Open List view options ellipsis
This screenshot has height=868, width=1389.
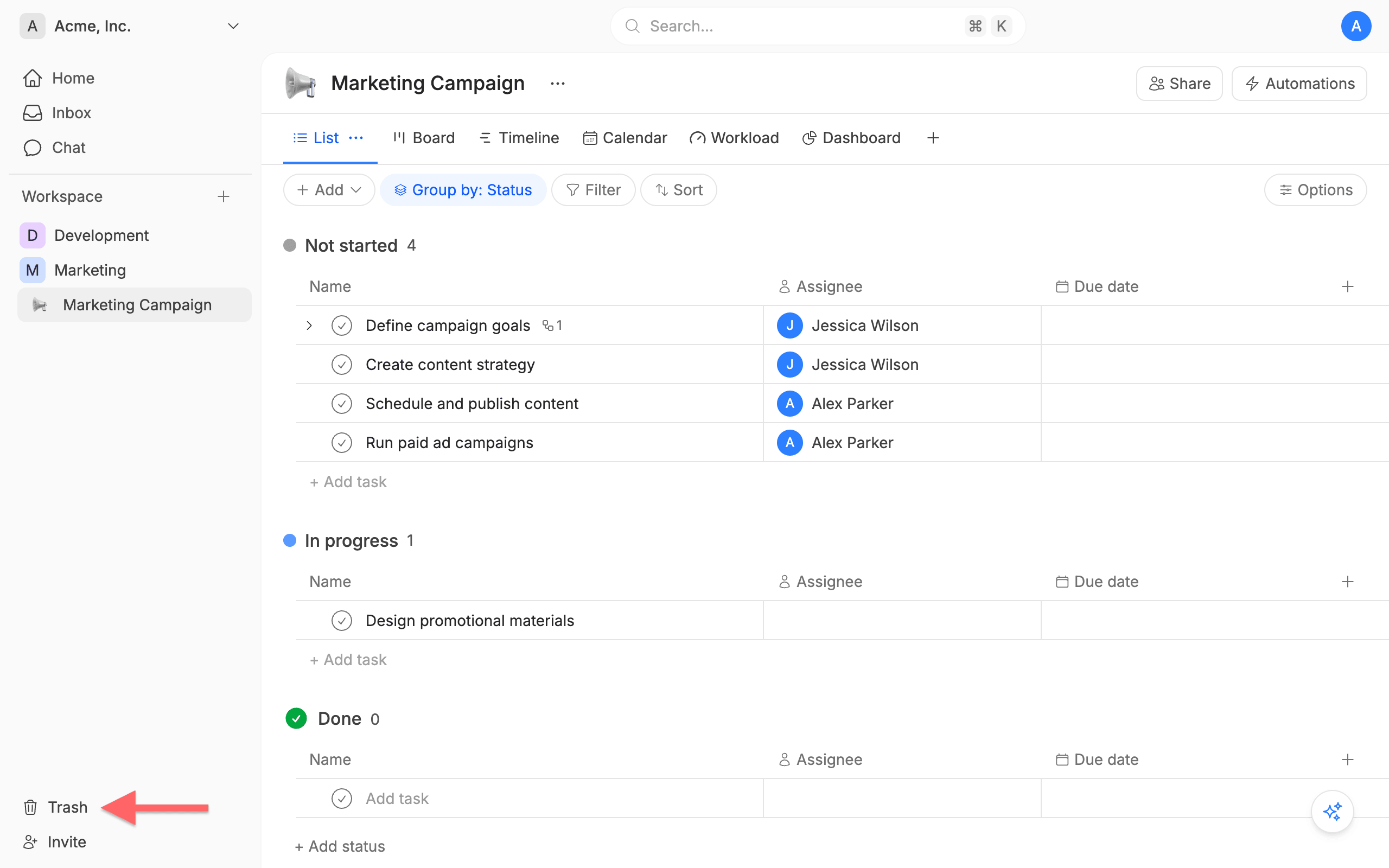[356, 138]
